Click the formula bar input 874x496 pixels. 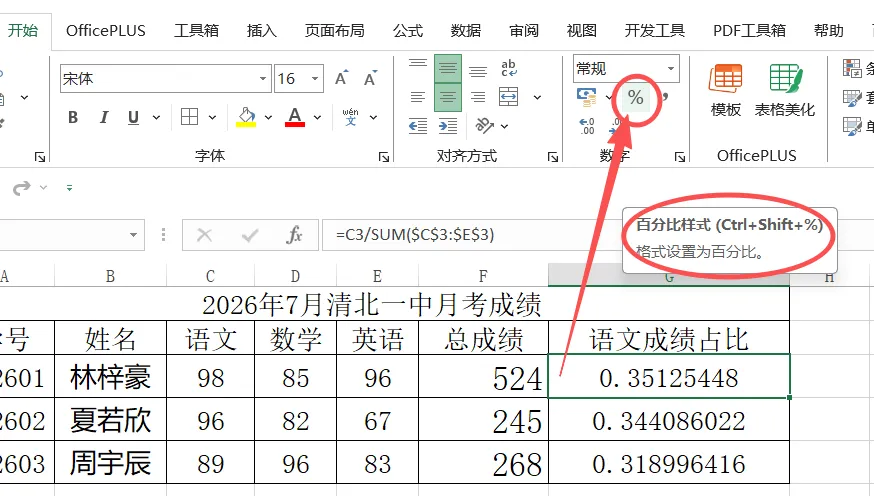pyautogui.click(x=471, y=235)
